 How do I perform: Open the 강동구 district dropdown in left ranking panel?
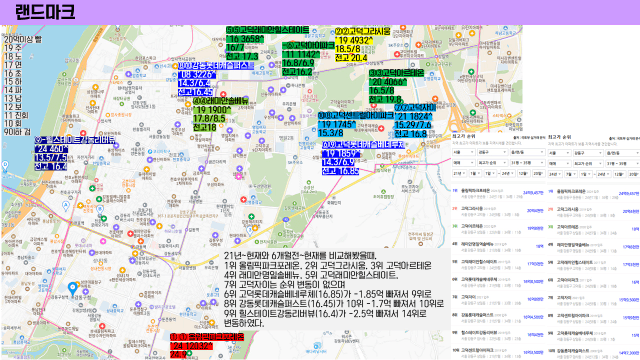(x=492, y=152)
